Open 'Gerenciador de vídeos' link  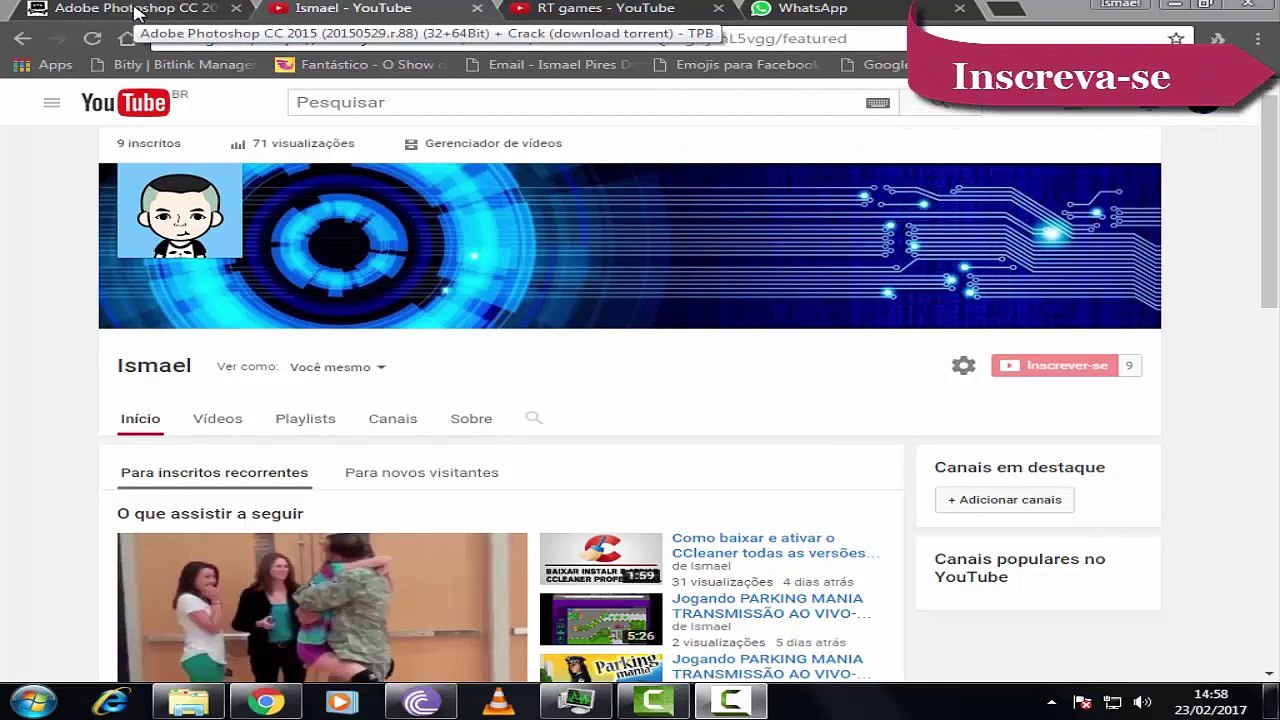[x=483, y=144]
